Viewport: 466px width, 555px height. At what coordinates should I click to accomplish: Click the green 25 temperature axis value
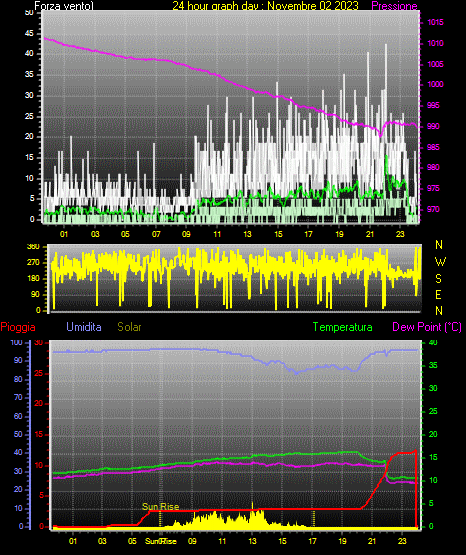click(433, 411)
